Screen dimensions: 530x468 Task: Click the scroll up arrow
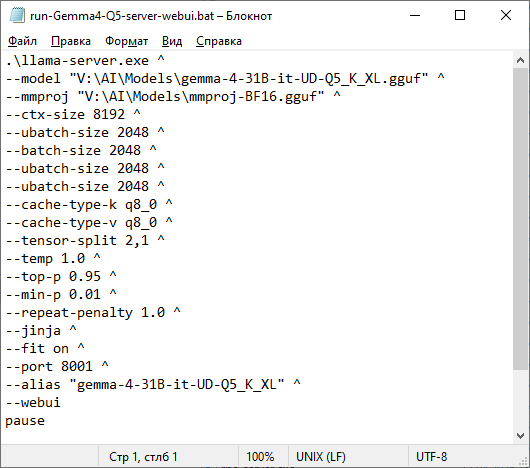click(520, 60)
